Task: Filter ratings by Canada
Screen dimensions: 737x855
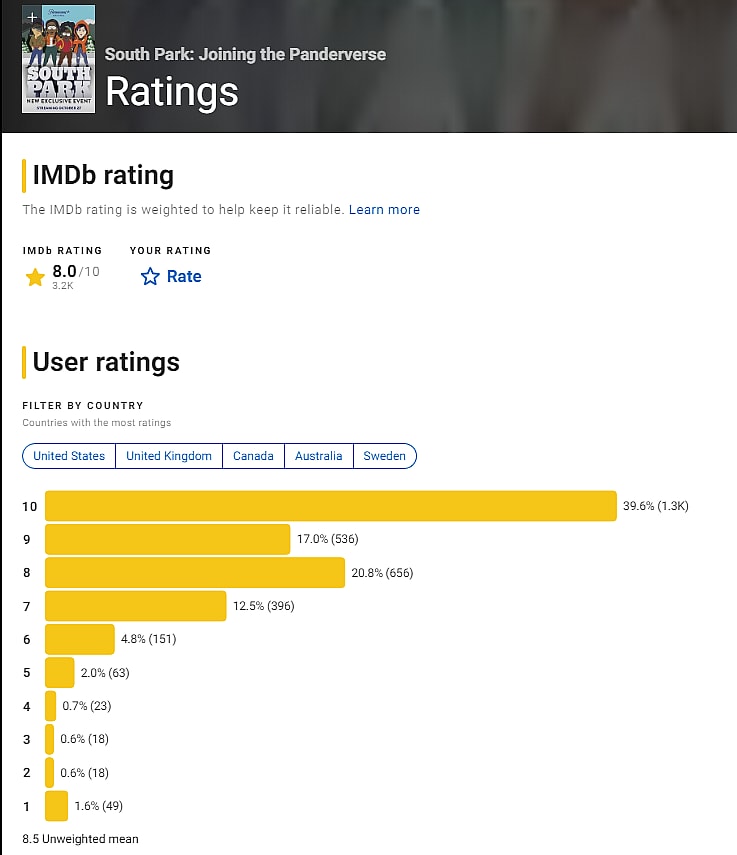Action: click(253, 456)
